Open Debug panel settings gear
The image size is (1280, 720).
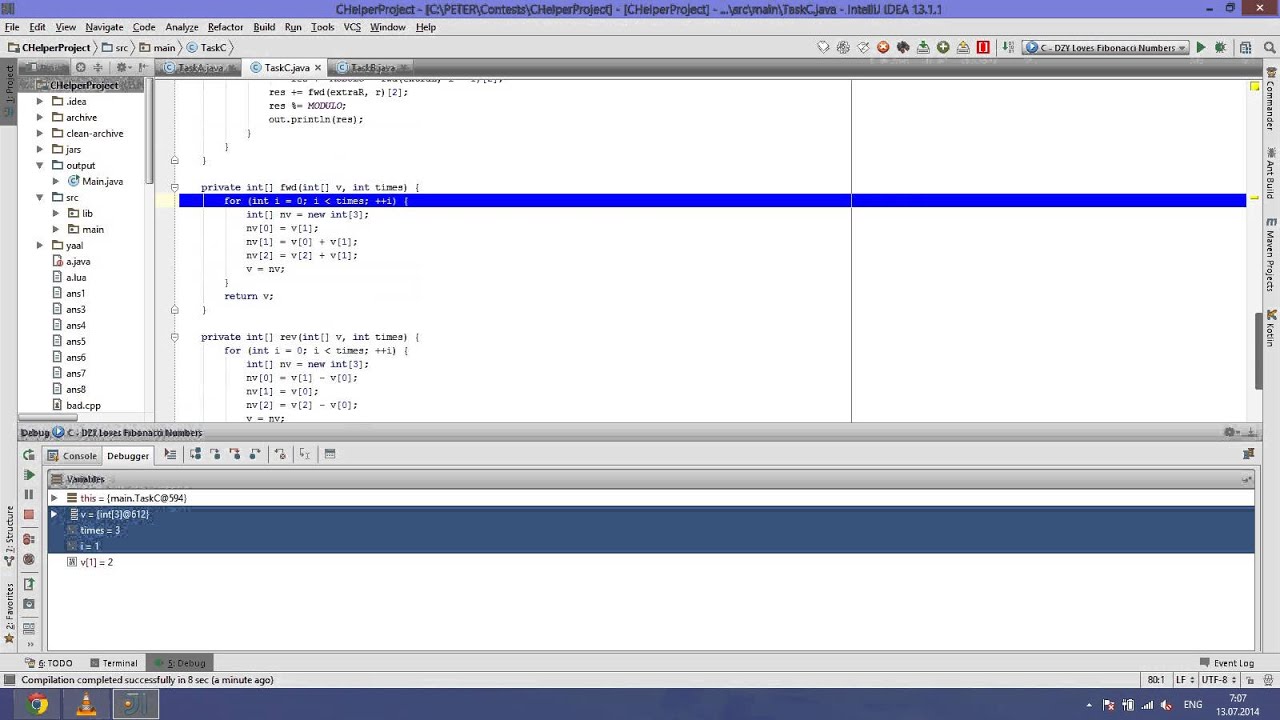[1232, 432]
